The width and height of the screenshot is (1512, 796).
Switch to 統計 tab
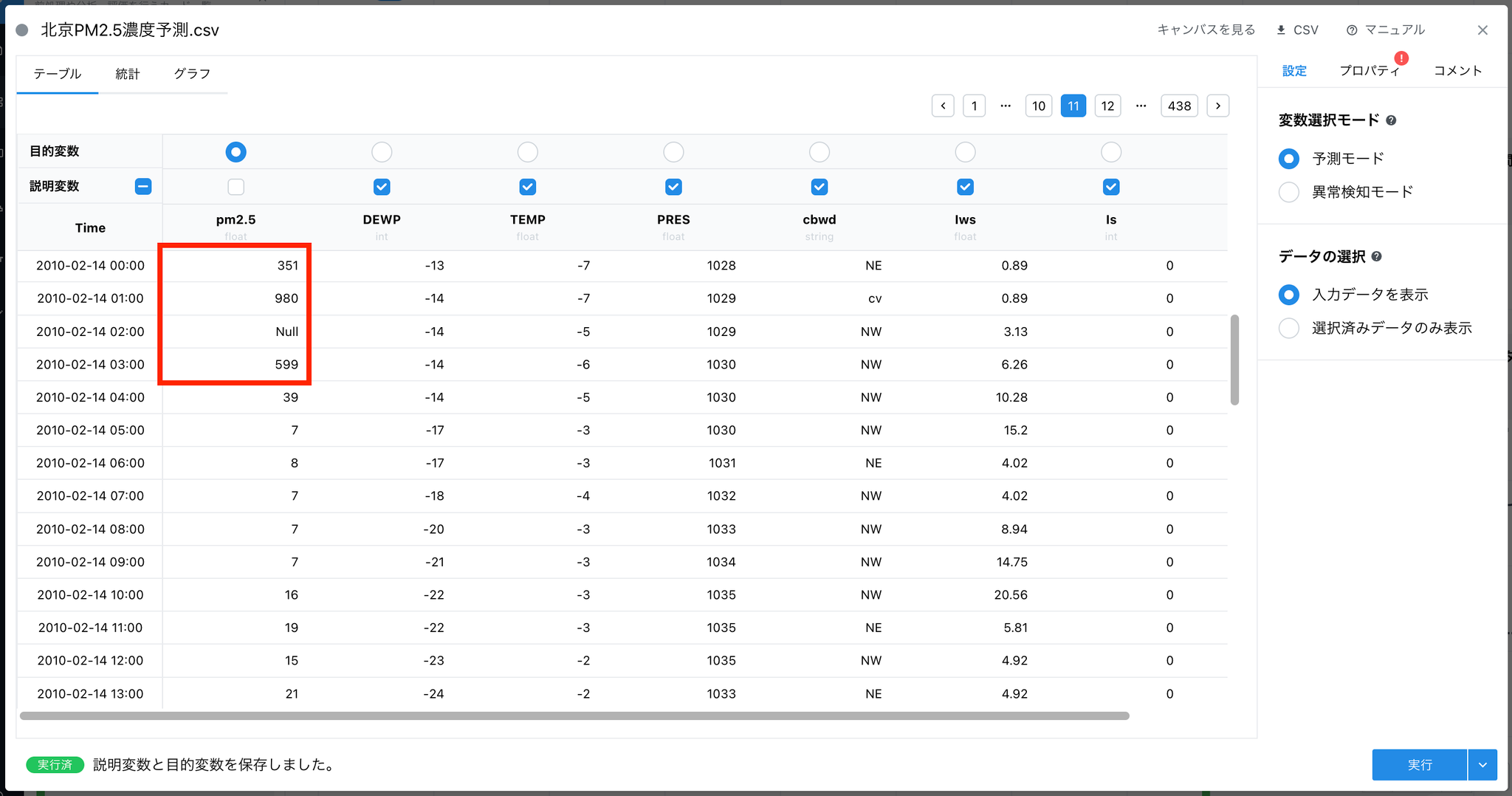pos(128,74)
